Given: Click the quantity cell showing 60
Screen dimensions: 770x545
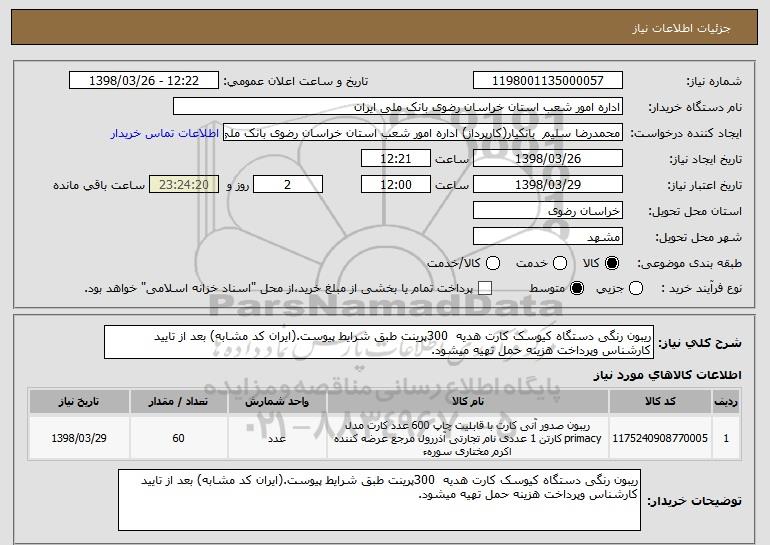Looking at the screenshot, I should point(178,438).
